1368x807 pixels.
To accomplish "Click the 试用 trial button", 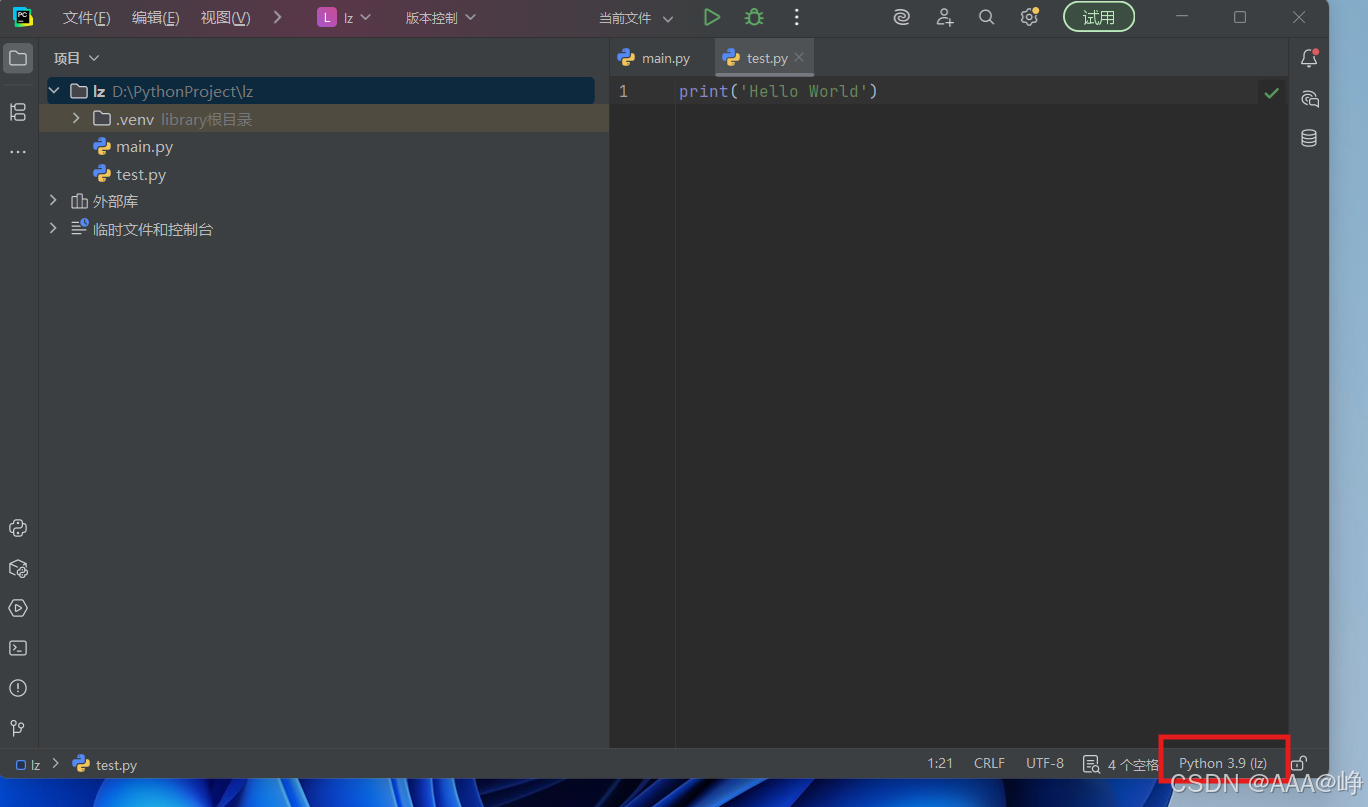I will coord(1099,17).
